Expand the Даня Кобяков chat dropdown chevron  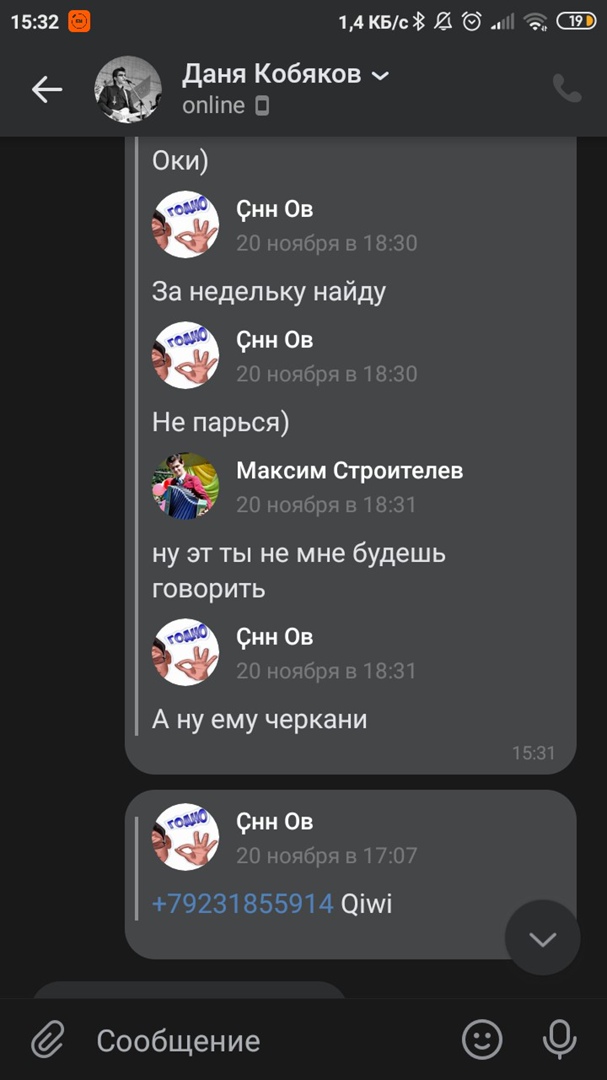(380, 75)
